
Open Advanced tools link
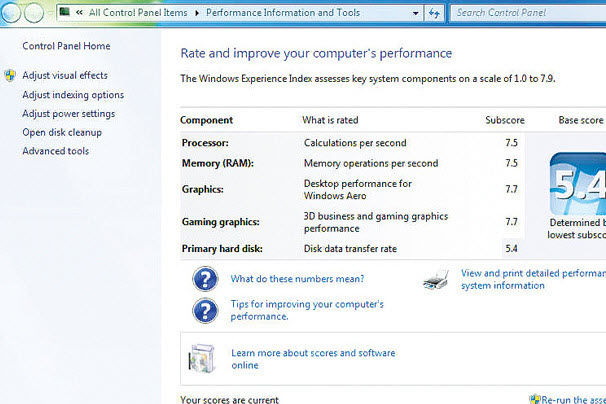[56, 151]
